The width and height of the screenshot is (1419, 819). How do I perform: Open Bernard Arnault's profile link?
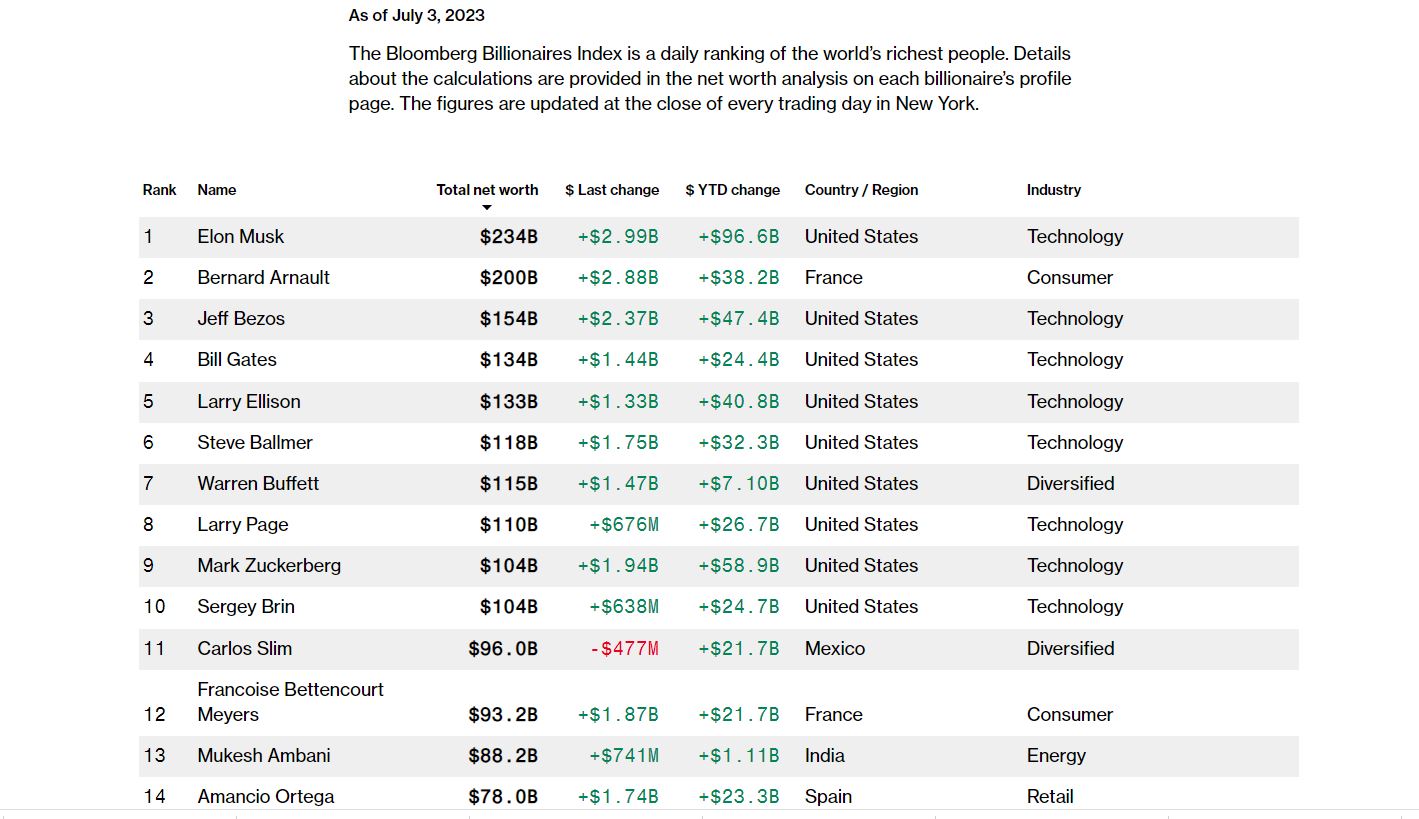coord(263,278)
